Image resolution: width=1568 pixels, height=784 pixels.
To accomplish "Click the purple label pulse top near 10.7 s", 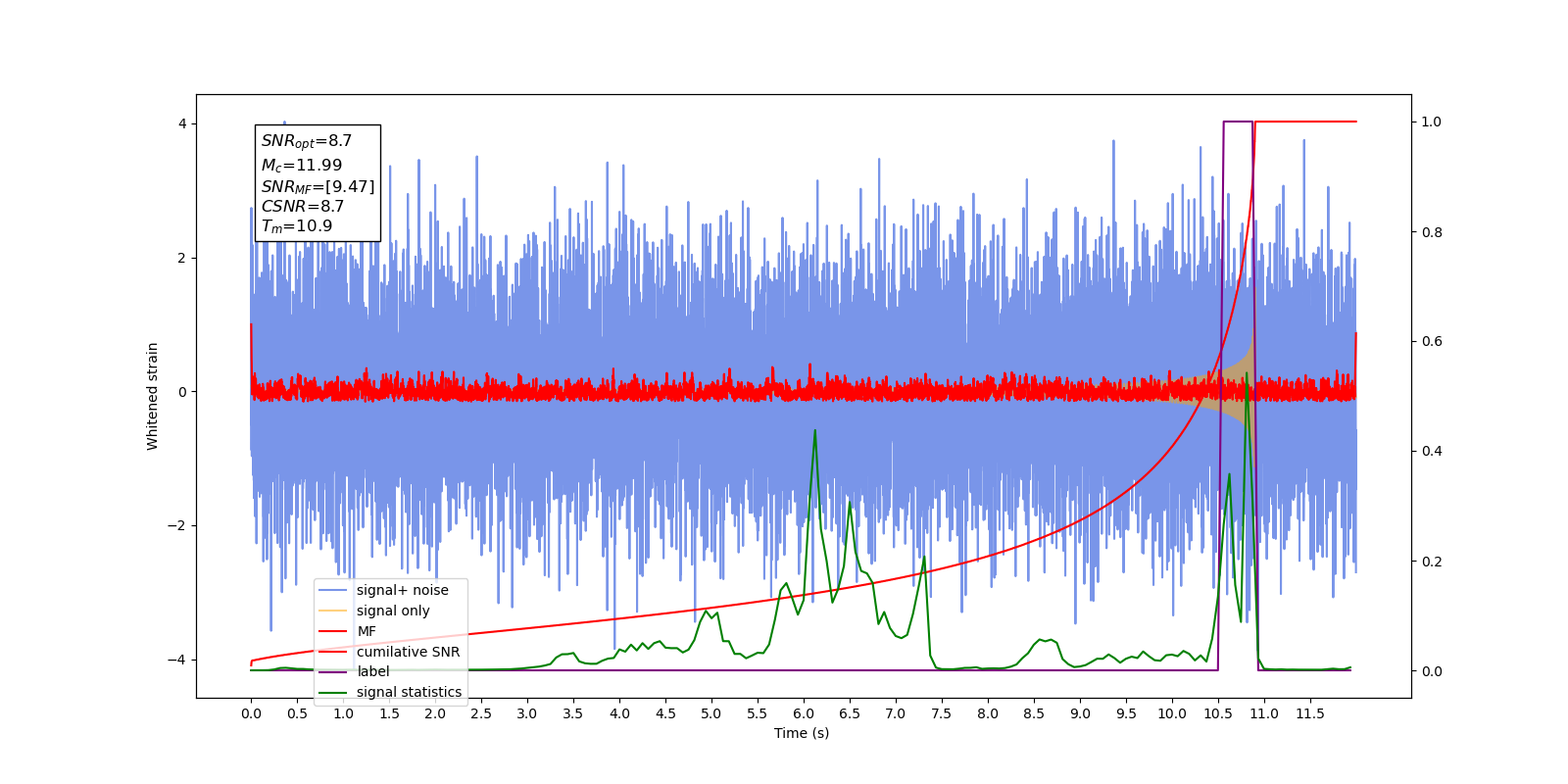I will tap(1238, 122).
